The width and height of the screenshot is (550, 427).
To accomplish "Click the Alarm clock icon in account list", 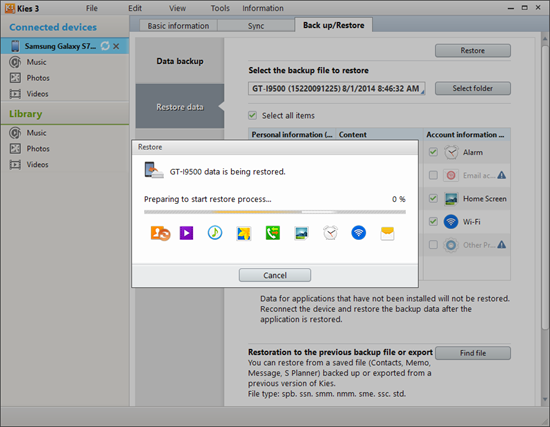I will pos(451,152).
